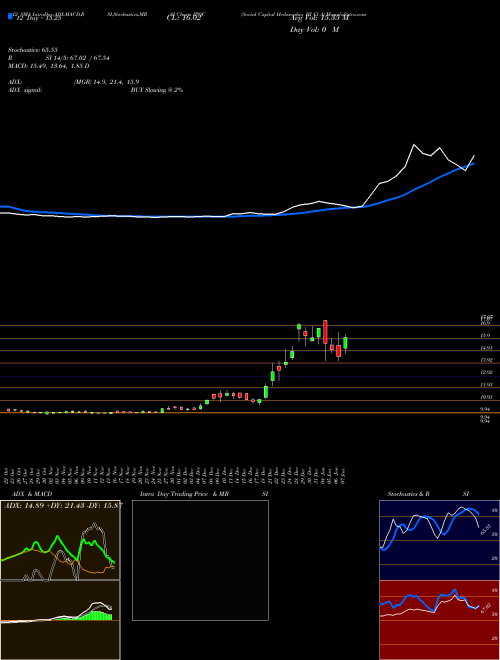Click the '(MGR) 14.9, 21.4, 15.9' ADX values
This screenshot has width=500, height=660.
tap(106, 82)
